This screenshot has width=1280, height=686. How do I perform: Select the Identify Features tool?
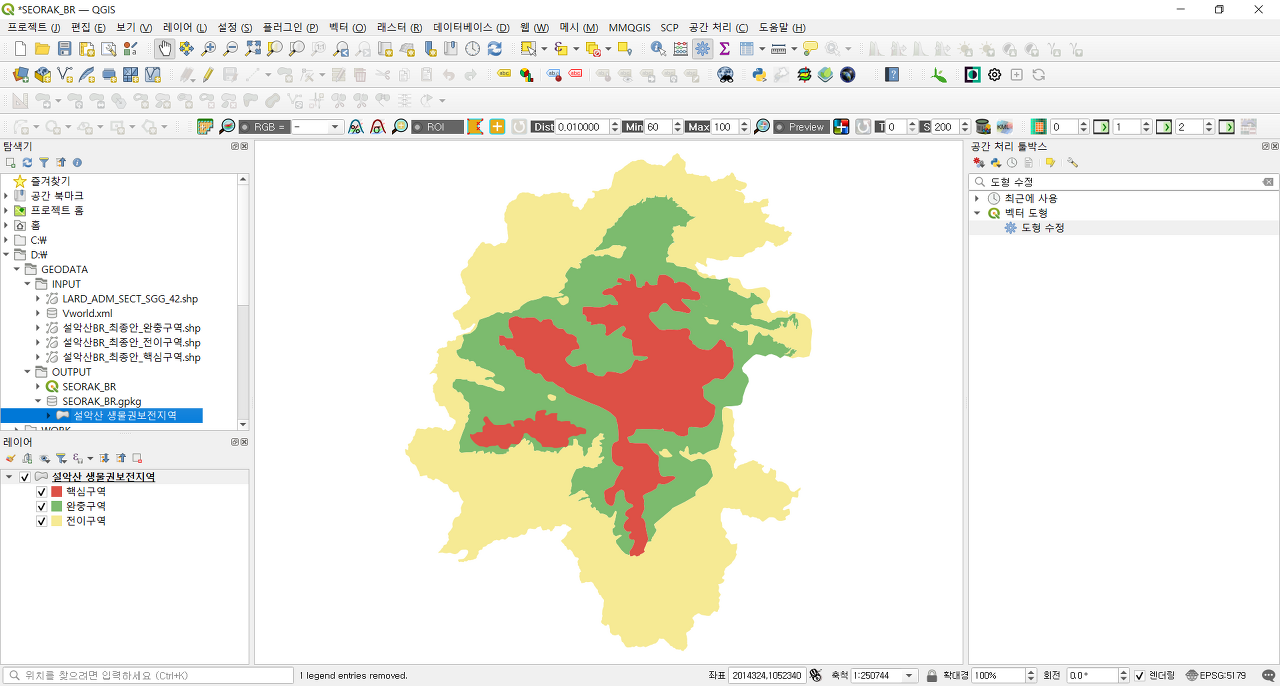(657, 48)
